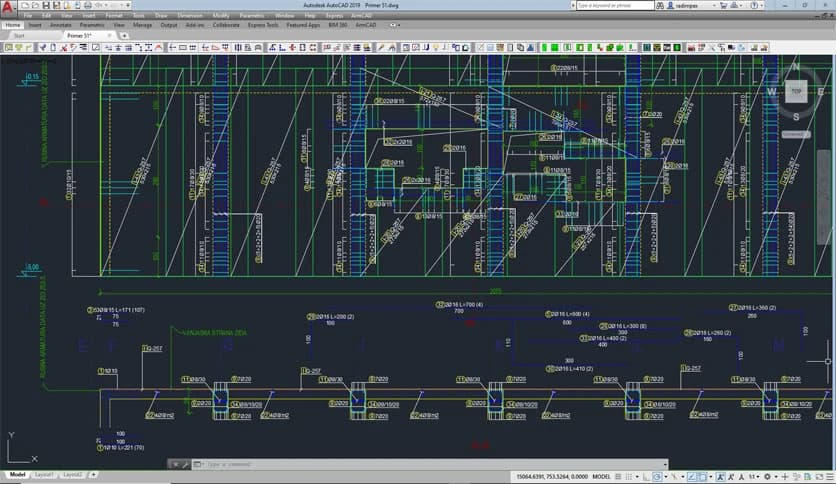Open the Dimension menu
This screenshot has width=836, height=484.
coord(188,16)
